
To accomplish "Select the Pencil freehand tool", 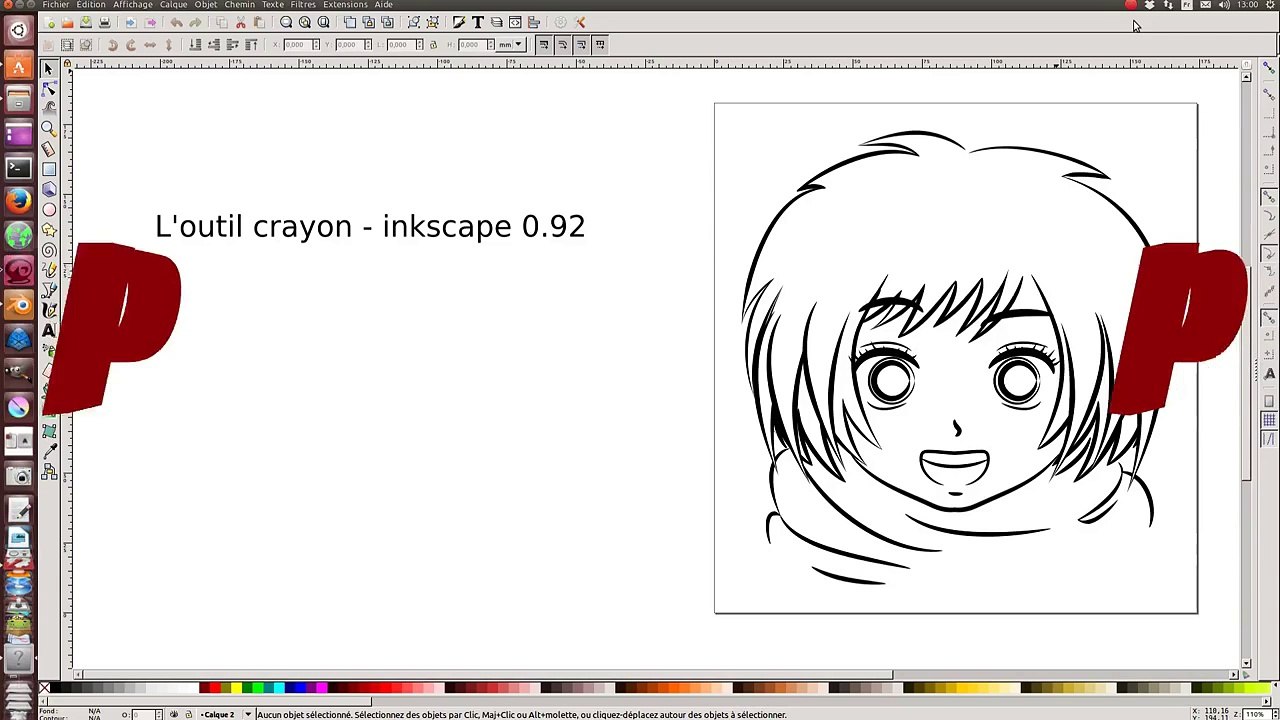I will (x=49, y=269).
